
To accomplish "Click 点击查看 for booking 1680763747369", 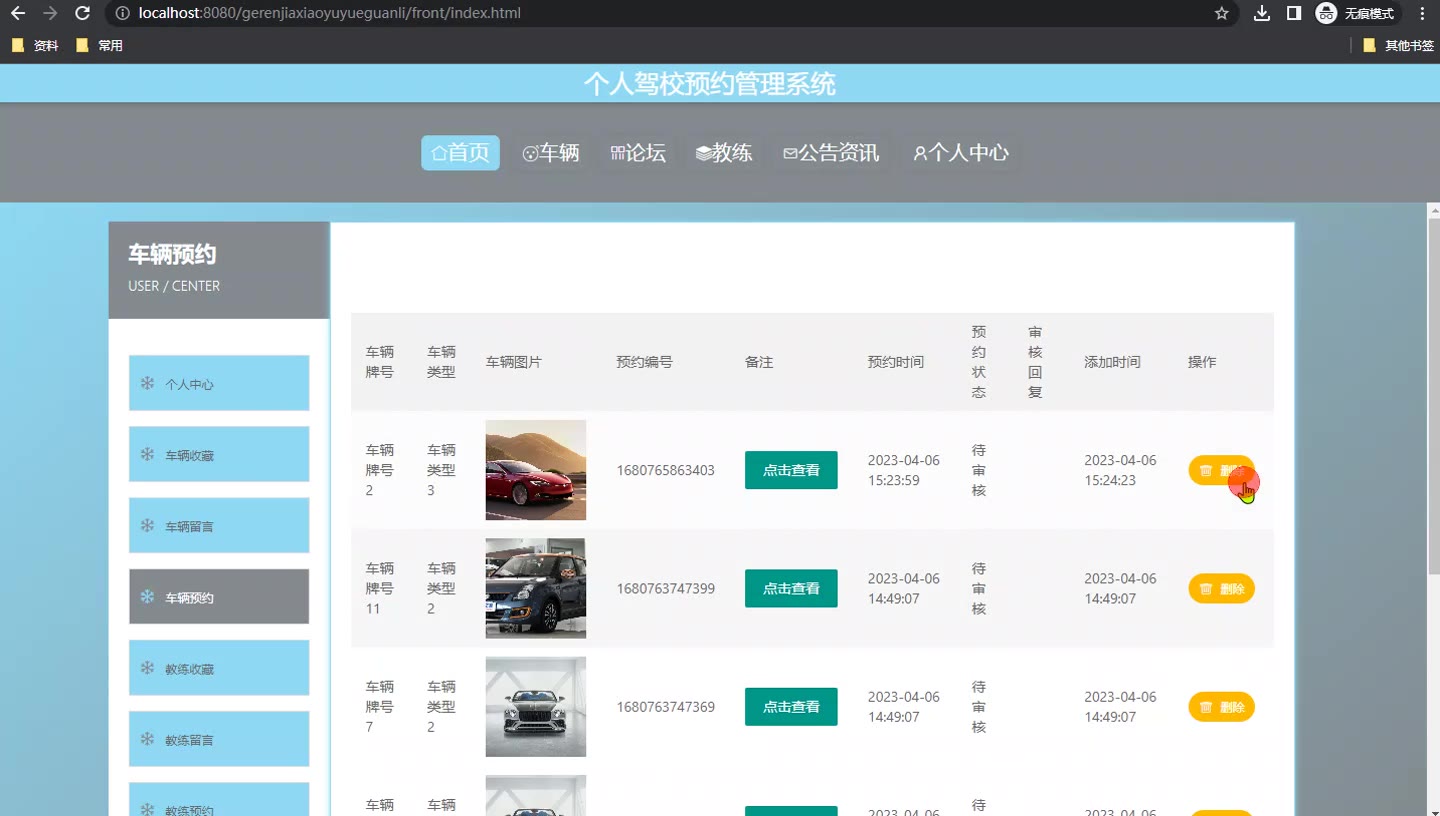I will point(791,707).
